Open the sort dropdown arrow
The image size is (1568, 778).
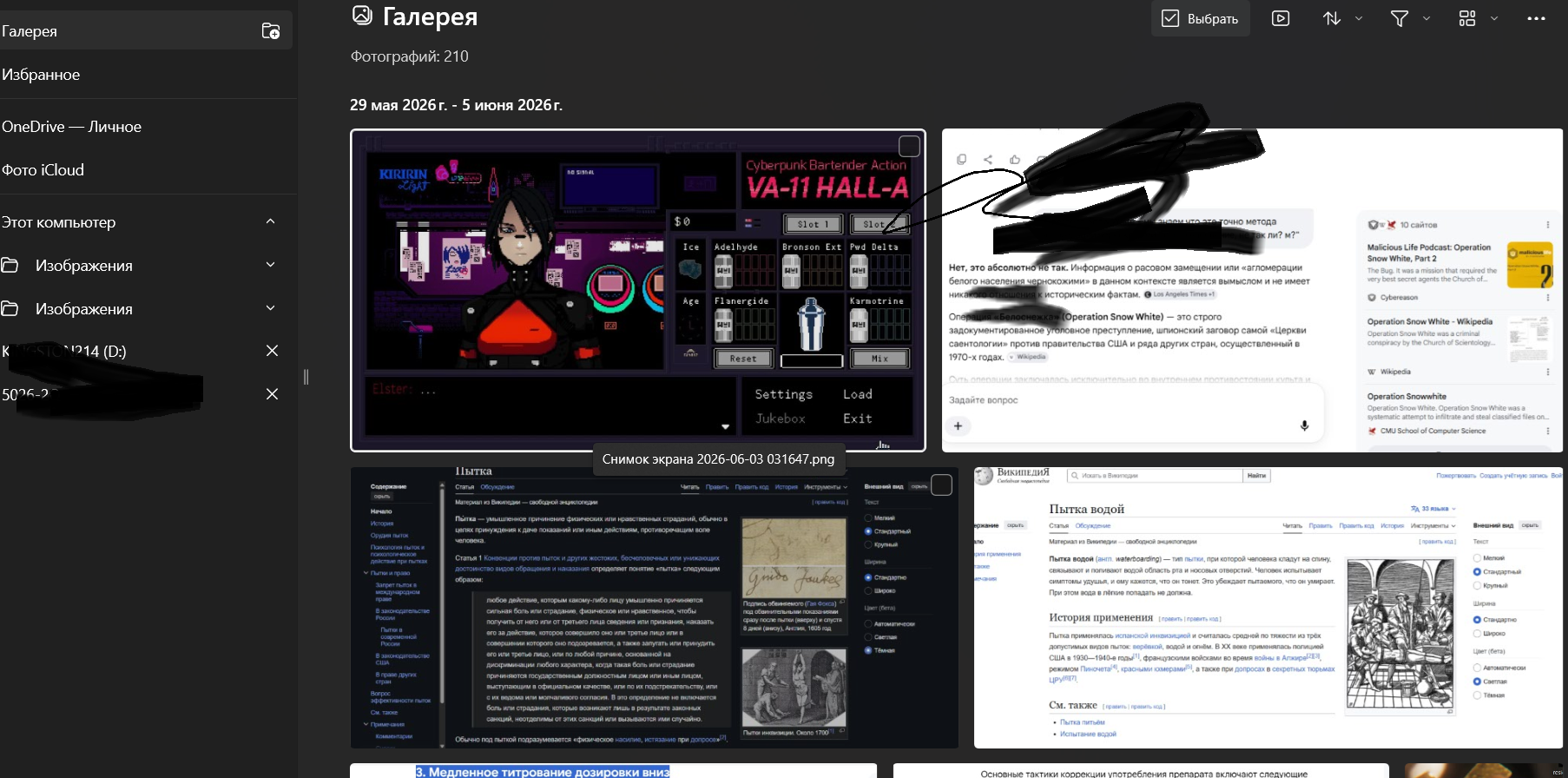[x=1359, y=18]
